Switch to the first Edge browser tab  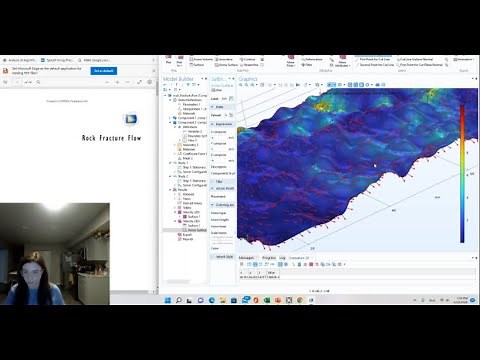coord(19,60)
